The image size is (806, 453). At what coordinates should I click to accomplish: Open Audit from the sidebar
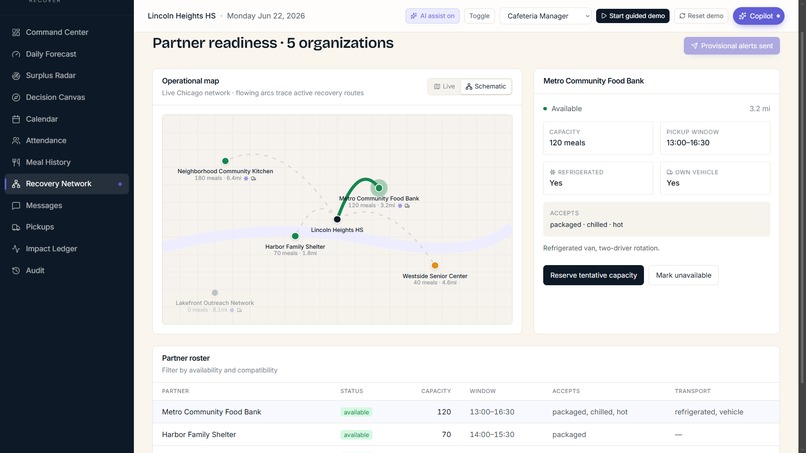(x=67, y=270)
